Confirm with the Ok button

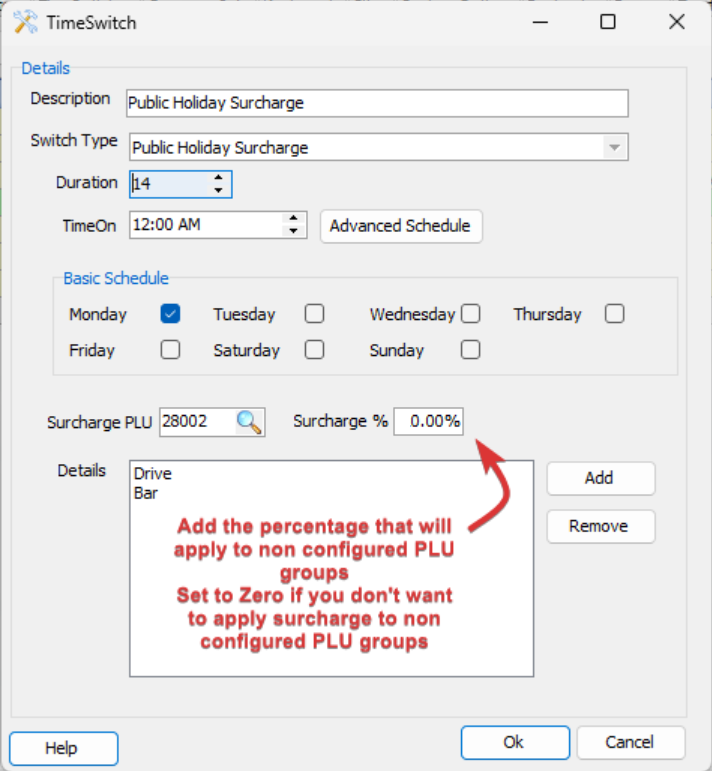(x=515, y=742)
